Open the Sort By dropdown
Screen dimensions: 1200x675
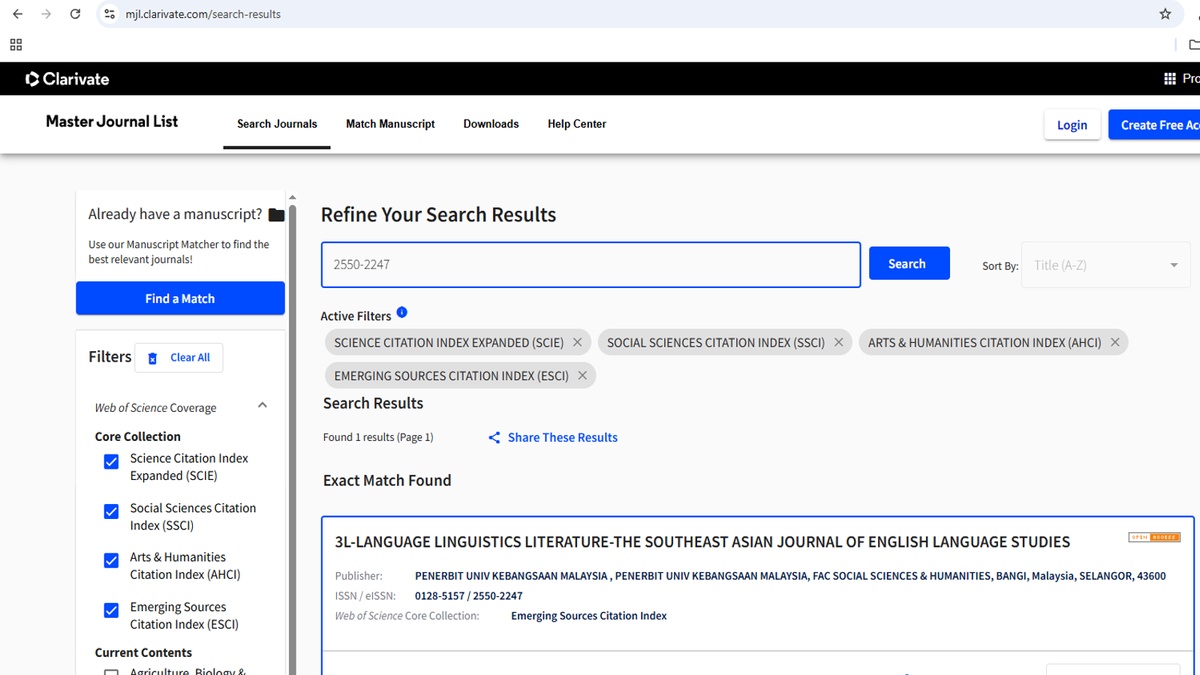click(1105, 265)
